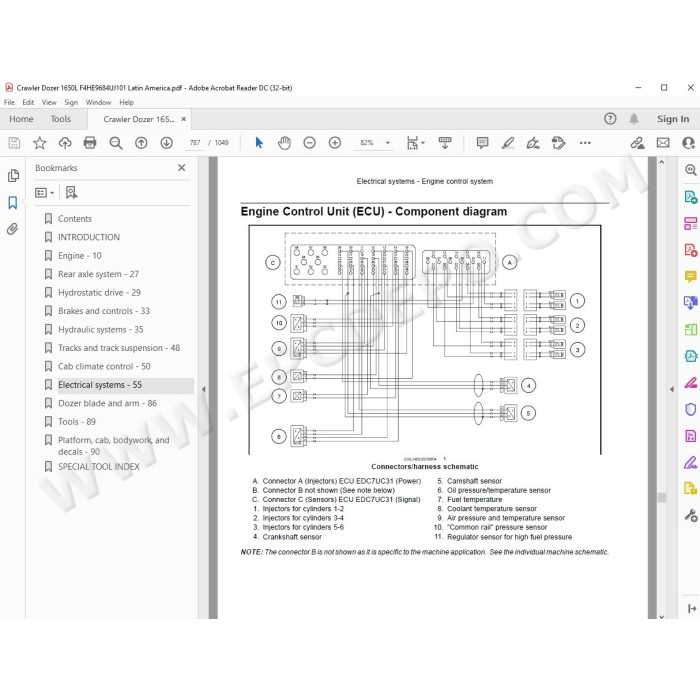This screenshot has width=700, height=700.
Task: Open Rear axle system - 27 bookmark
Action: (98, 274)
